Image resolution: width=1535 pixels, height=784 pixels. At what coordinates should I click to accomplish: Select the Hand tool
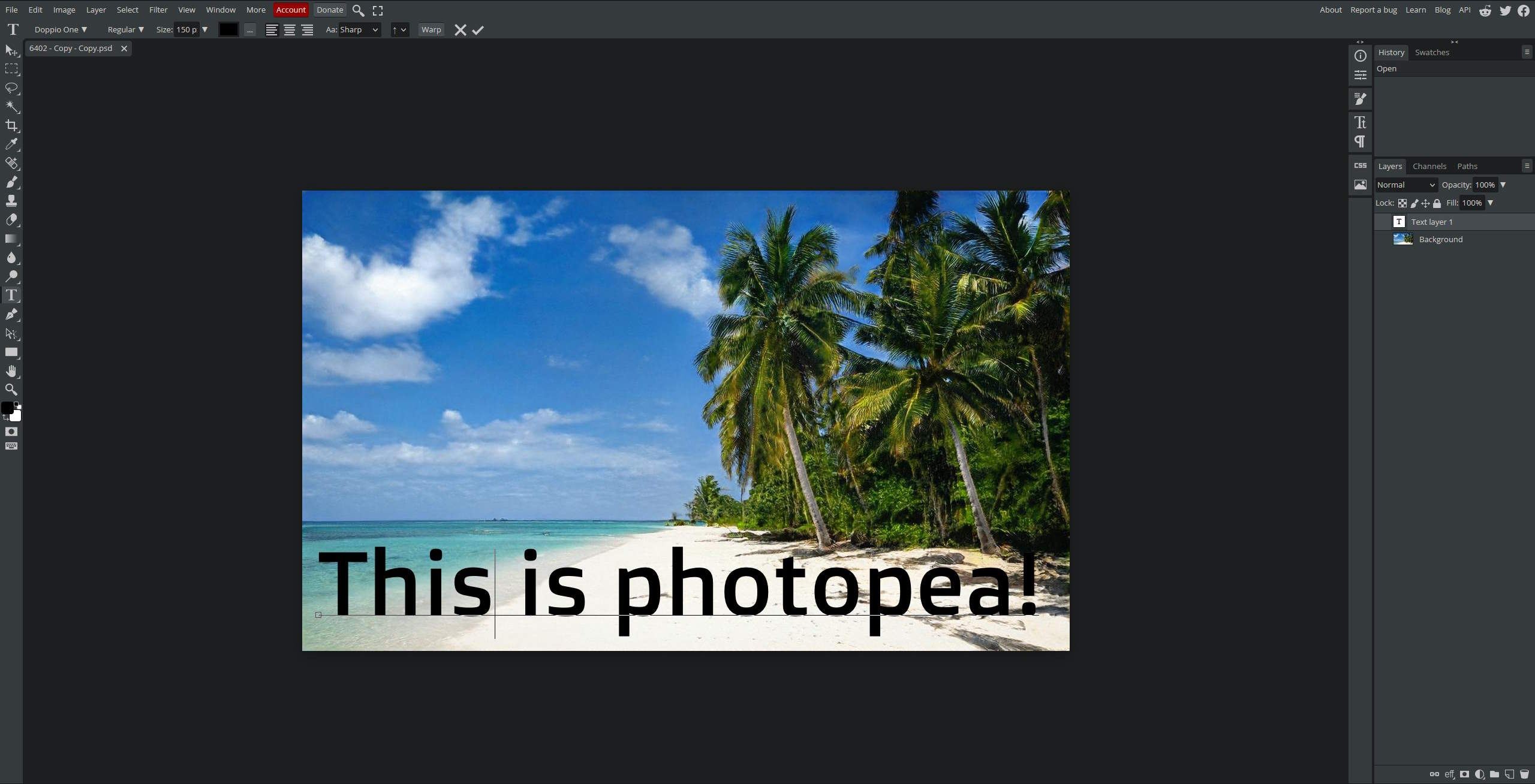[11, 371]
